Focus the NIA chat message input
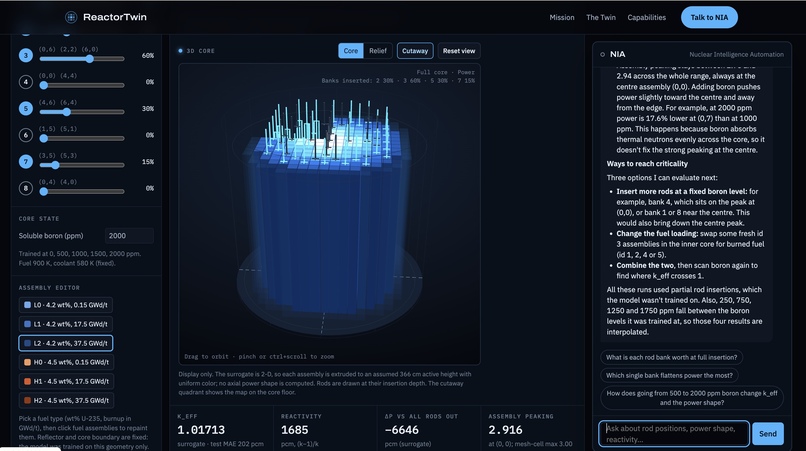This screenshot has height=451, width=806. (x=673, y=434)
